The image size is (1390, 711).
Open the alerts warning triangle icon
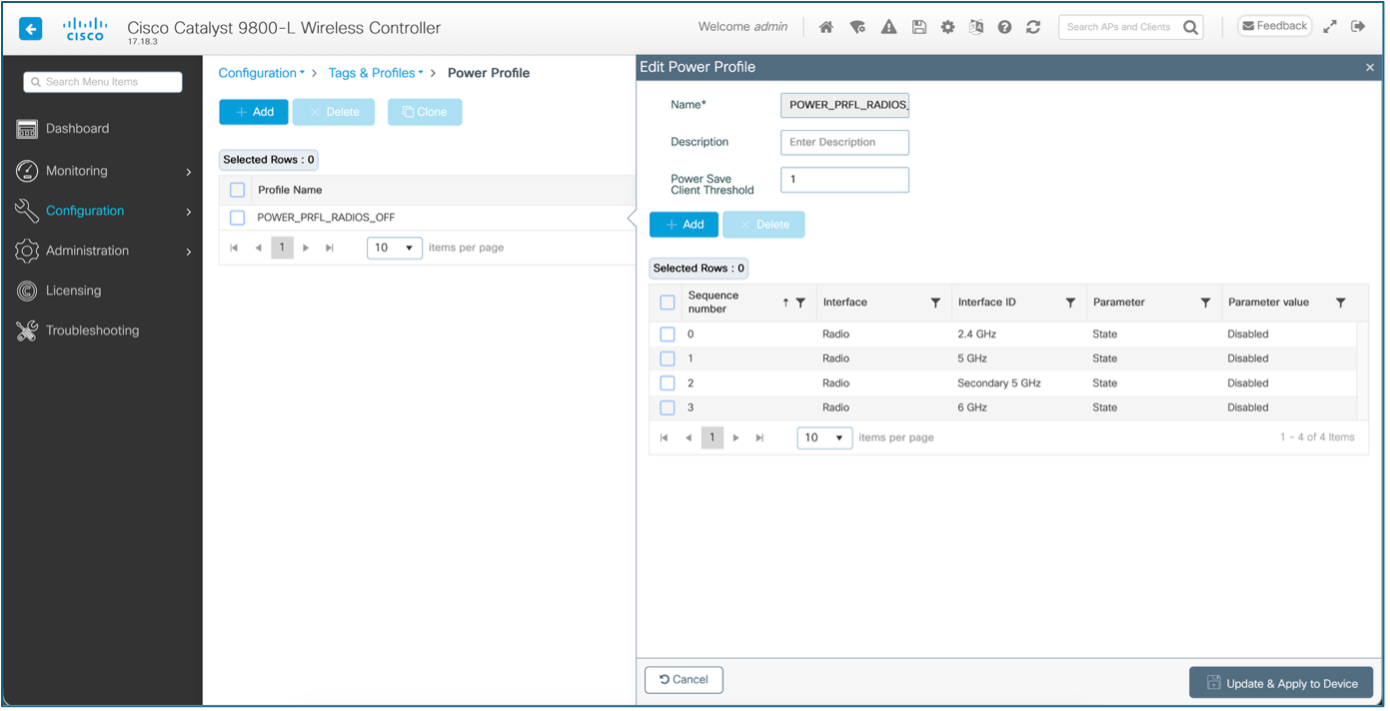888,28
